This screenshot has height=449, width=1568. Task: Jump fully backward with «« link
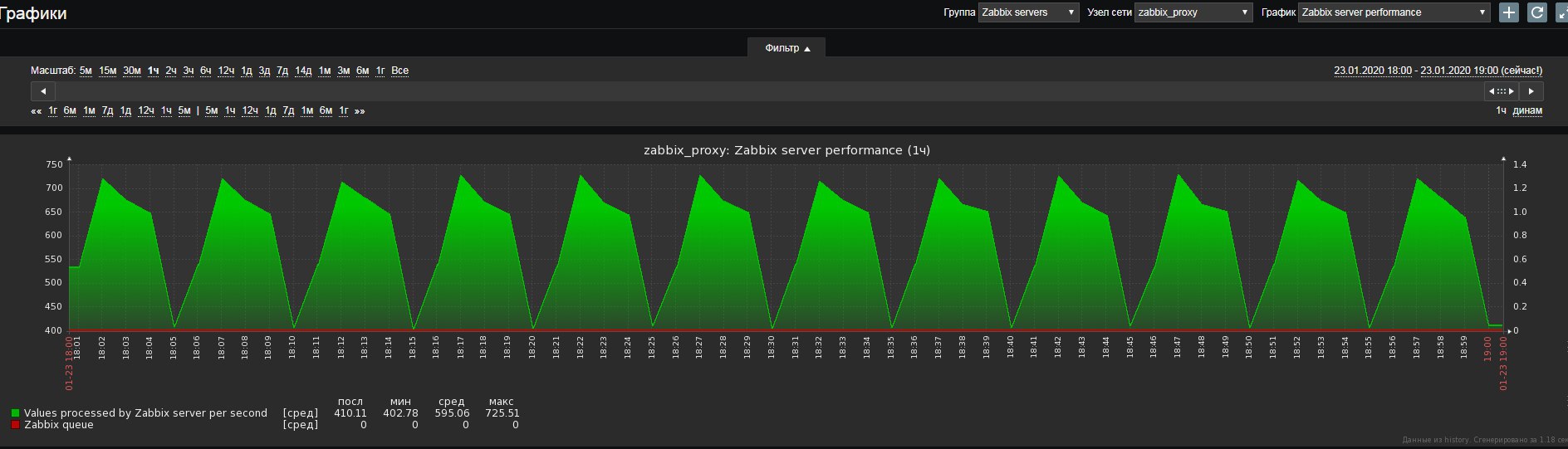coord(37,111)
